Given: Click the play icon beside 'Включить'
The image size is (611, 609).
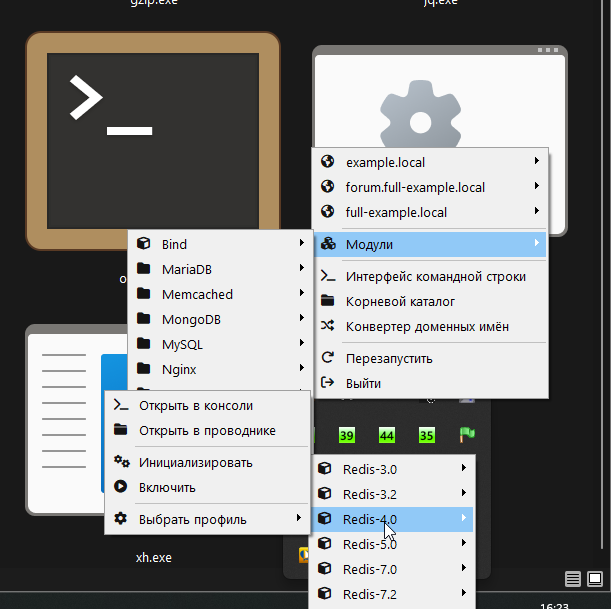Looking at the screenshot, I should tap(122, 487).
